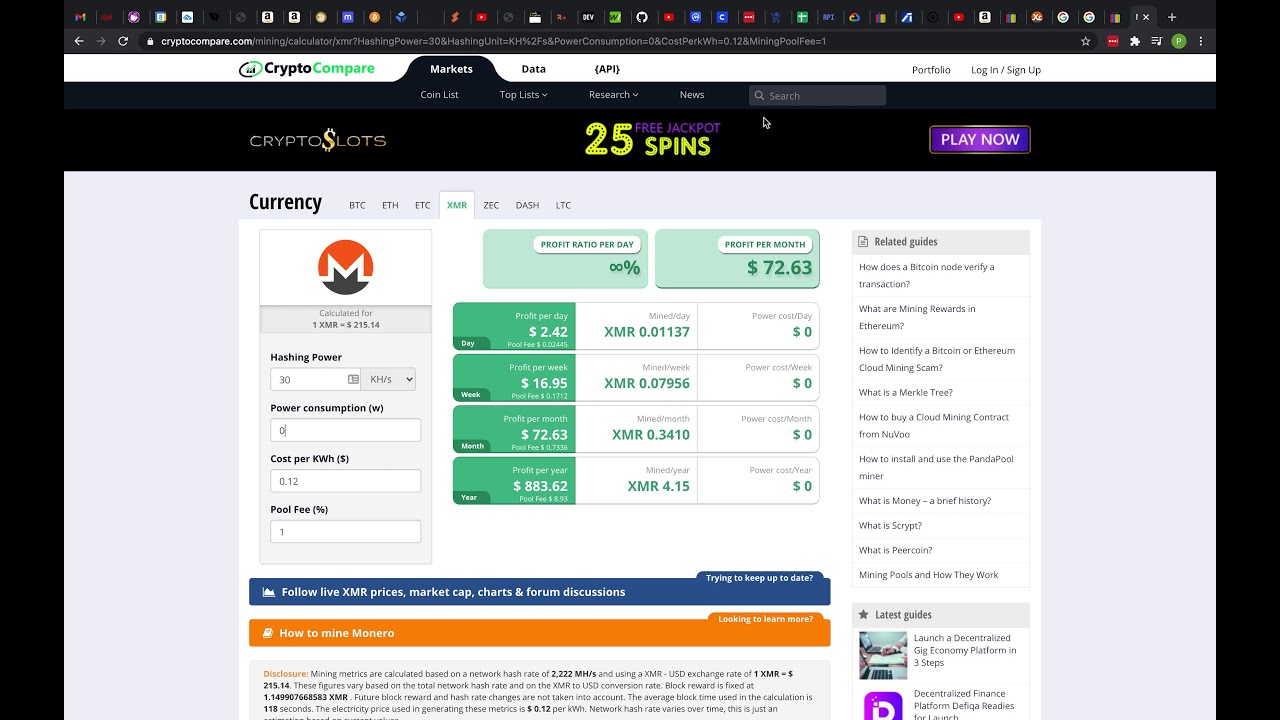Open the Markets main tab
The height and width of the screenshot is (720, 1280).
[x=451, y=69]
